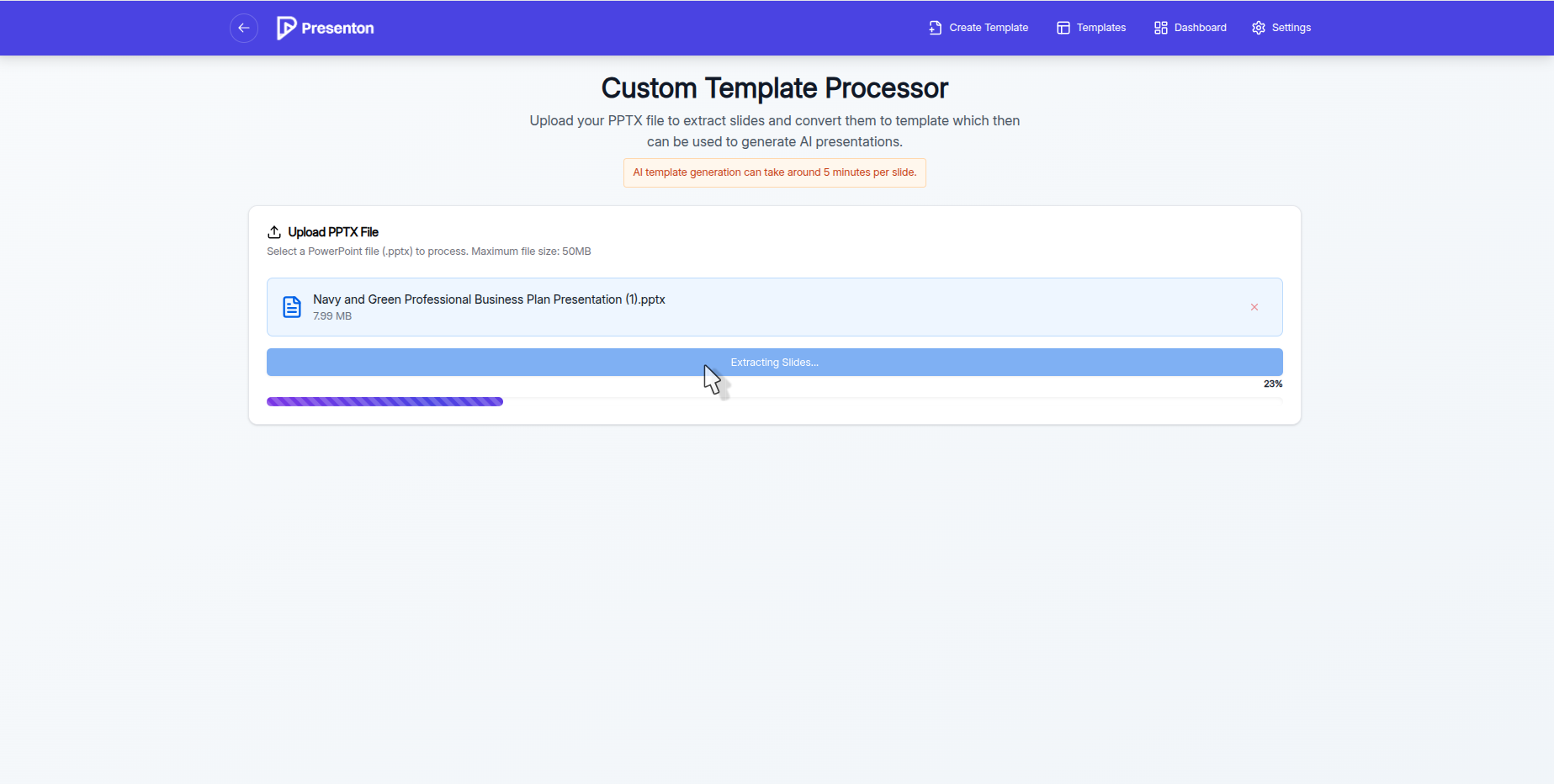This screenshot has width=1554, height=784.
Task: Remove the uploaded PPTX with the red X
Action: click(x=1254, y=307)
